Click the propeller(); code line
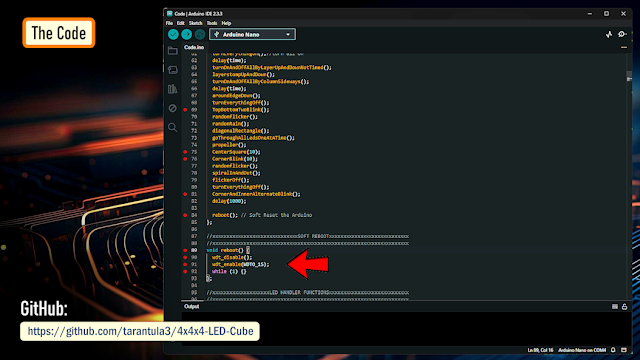 pos(229,145)
